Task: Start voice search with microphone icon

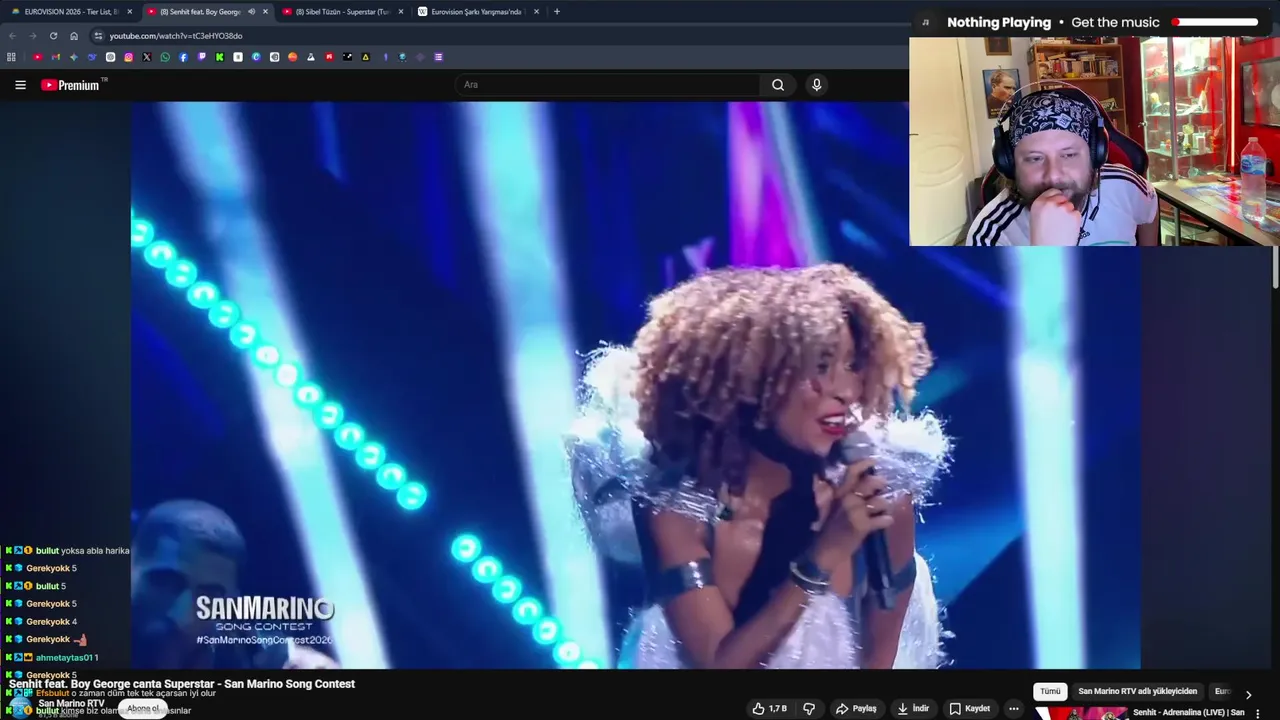Action: [x=816, y=85]
